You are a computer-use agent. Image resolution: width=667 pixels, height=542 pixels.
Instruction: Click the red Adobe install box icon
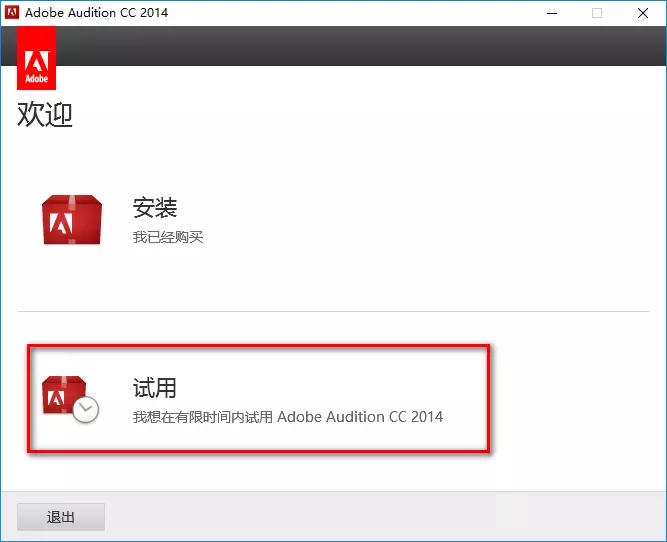72,220
